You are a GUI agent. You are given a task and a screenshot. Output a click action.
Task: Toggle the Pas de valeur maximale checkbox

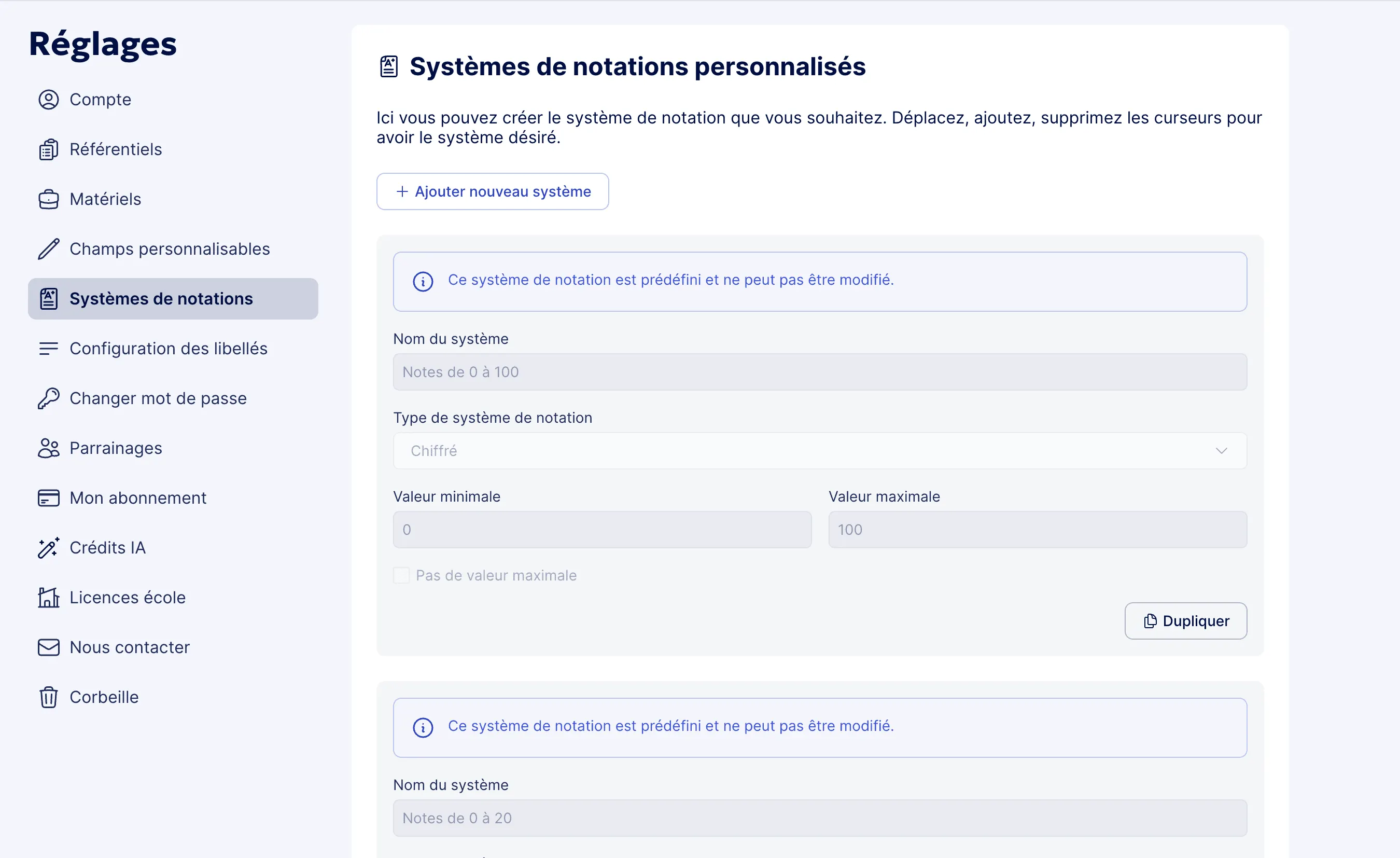(401, 575)
